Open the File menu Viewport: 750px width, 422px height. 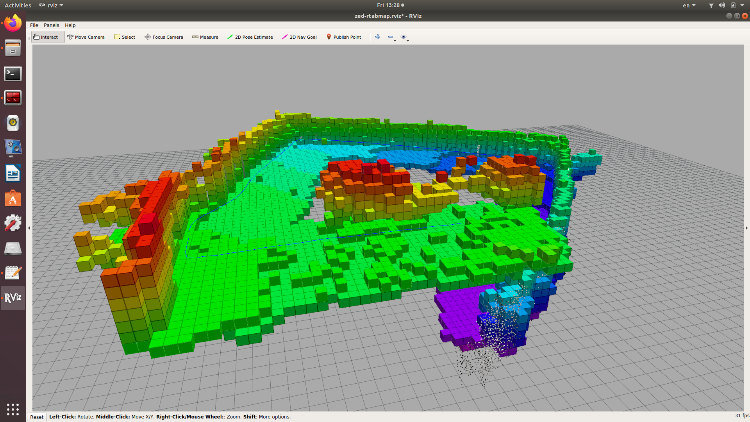pos(34,24)
